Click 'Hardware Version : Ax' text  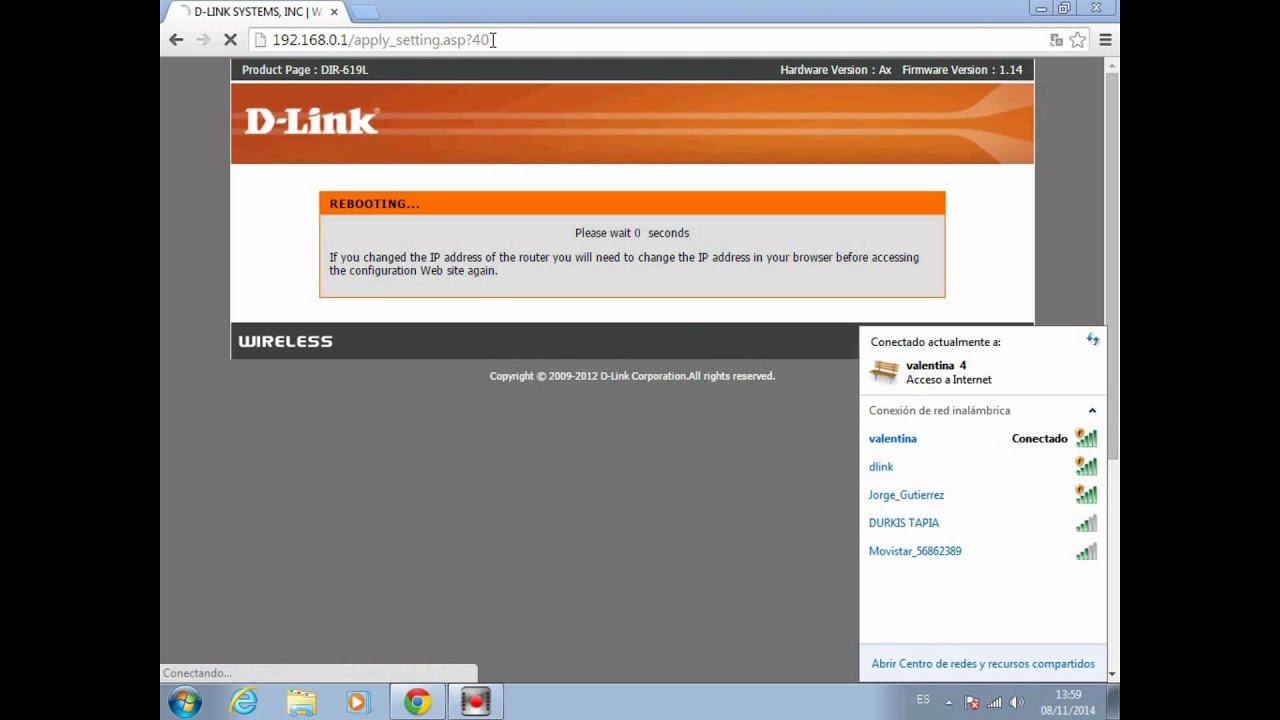coord(836,70)
